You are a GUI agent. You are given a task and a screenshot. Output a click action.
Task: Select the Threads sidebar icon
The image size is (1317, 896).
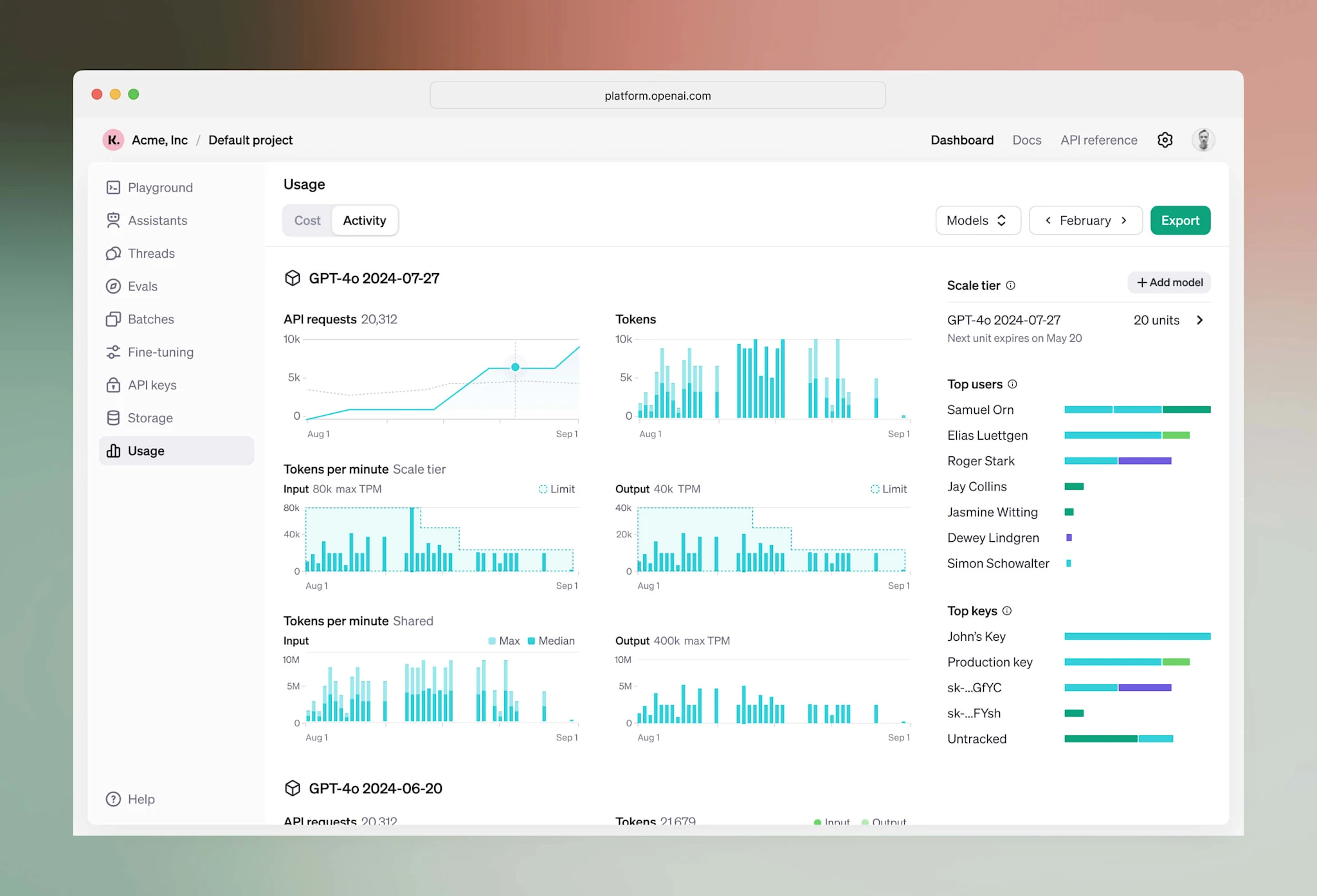click(113, 253)
